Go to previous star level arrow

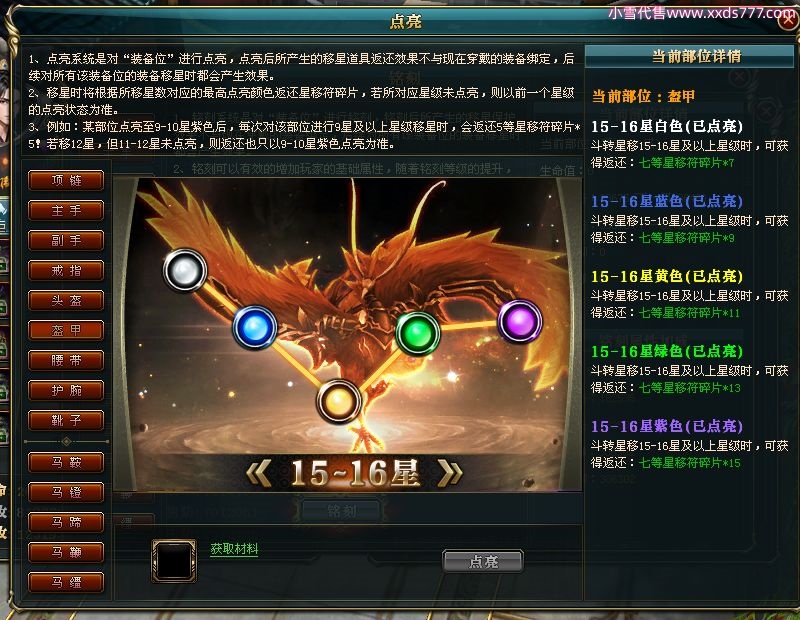point(259,474)
